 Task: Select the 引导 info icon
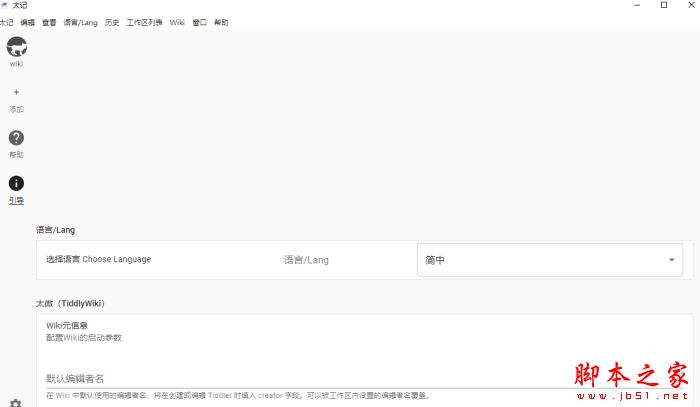tap(16, 183)
